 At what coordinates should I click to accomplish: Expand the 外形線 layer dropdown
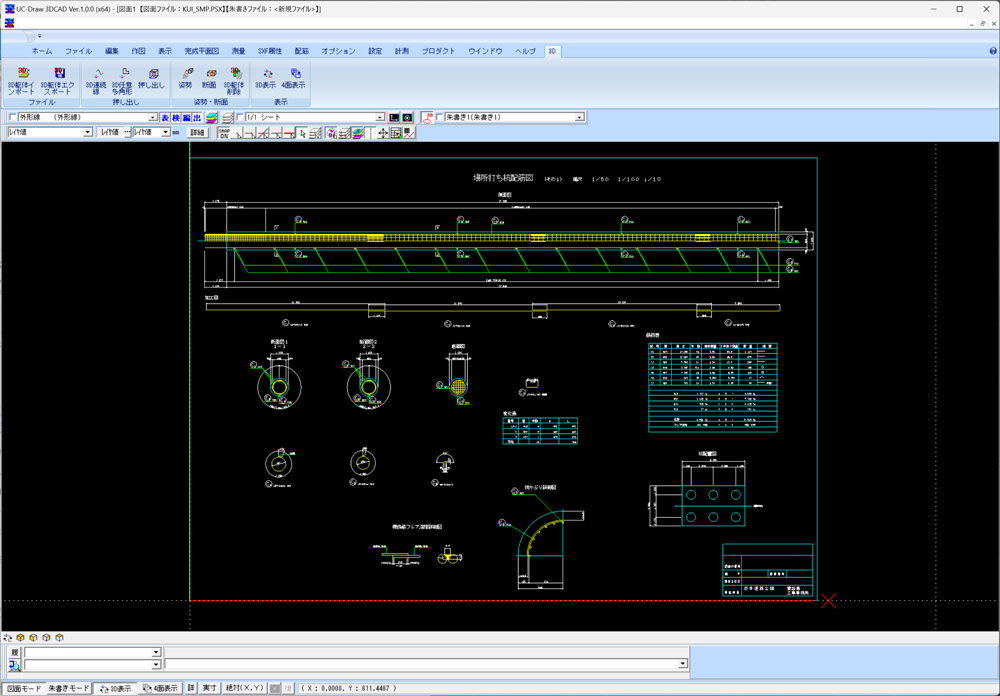154,117
